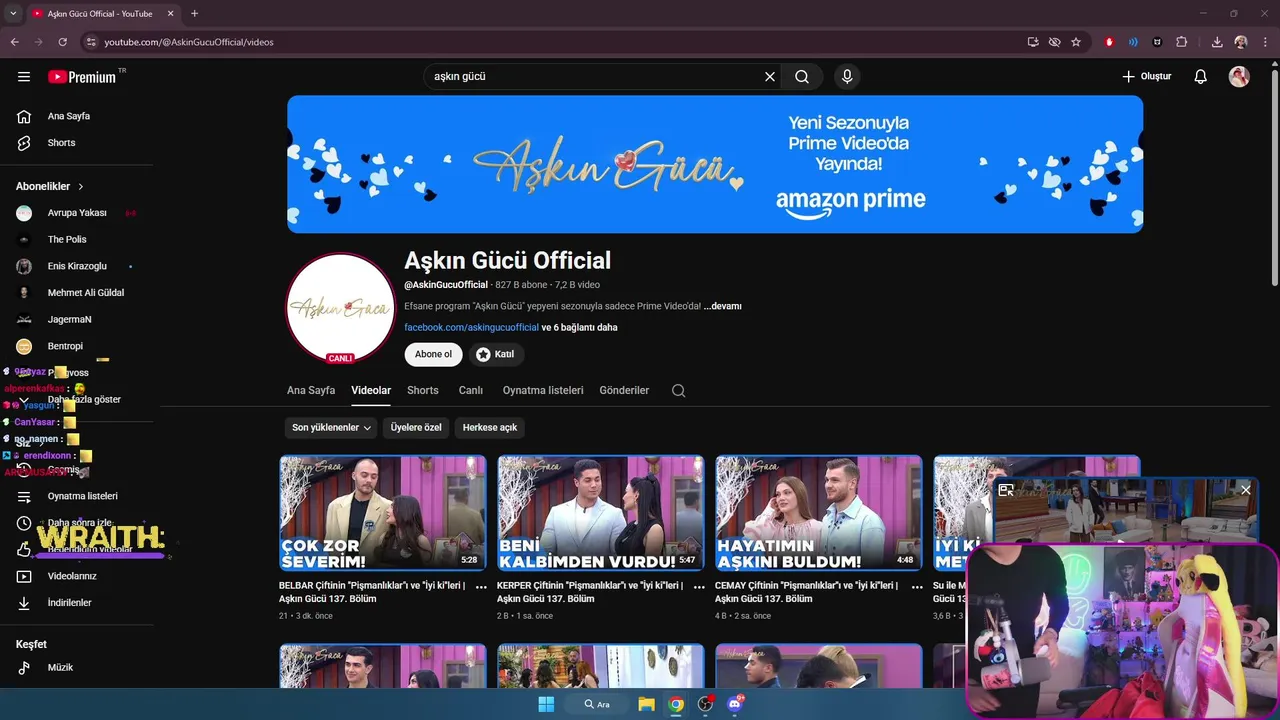Image resolution: width=1280 pixels, height=720 pixels.
Task: Expand channel description with ...devamı
Action: 723,306
